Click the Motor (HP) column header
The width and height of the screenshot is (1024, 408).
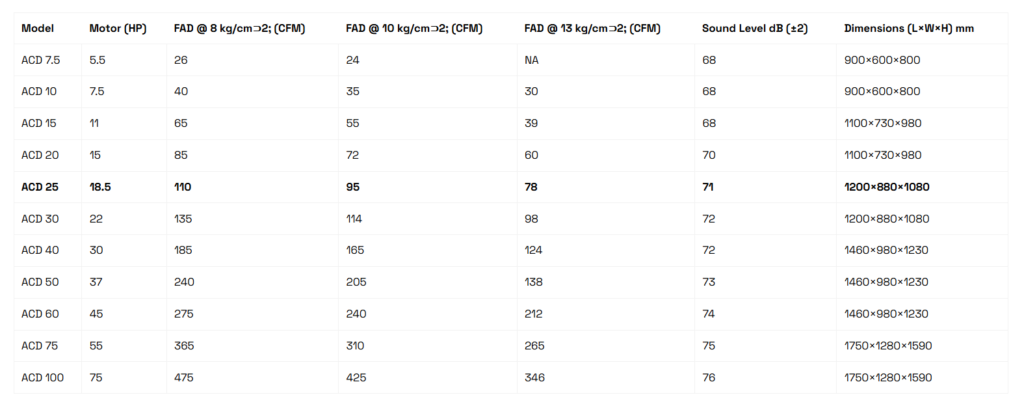point(117,28)
